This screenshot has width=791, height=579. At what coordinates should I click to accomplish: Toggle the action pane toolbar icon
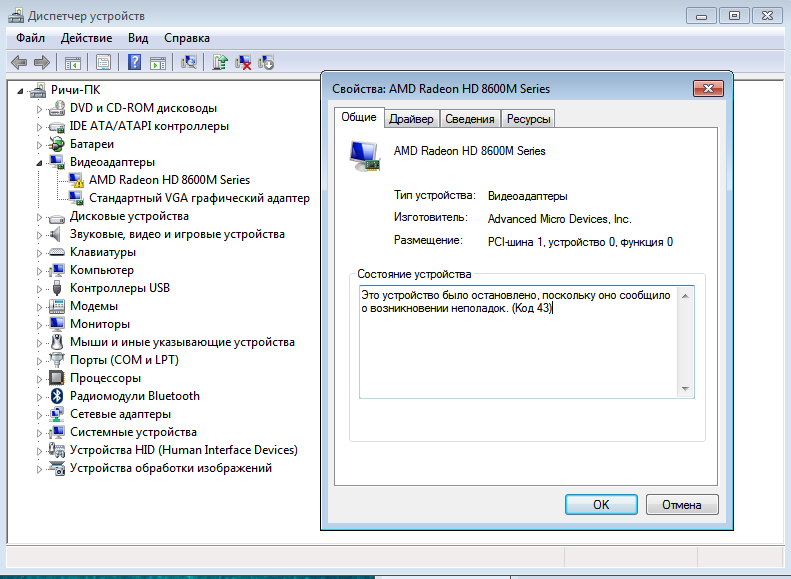pyautogui.click(x=158, y=63)
